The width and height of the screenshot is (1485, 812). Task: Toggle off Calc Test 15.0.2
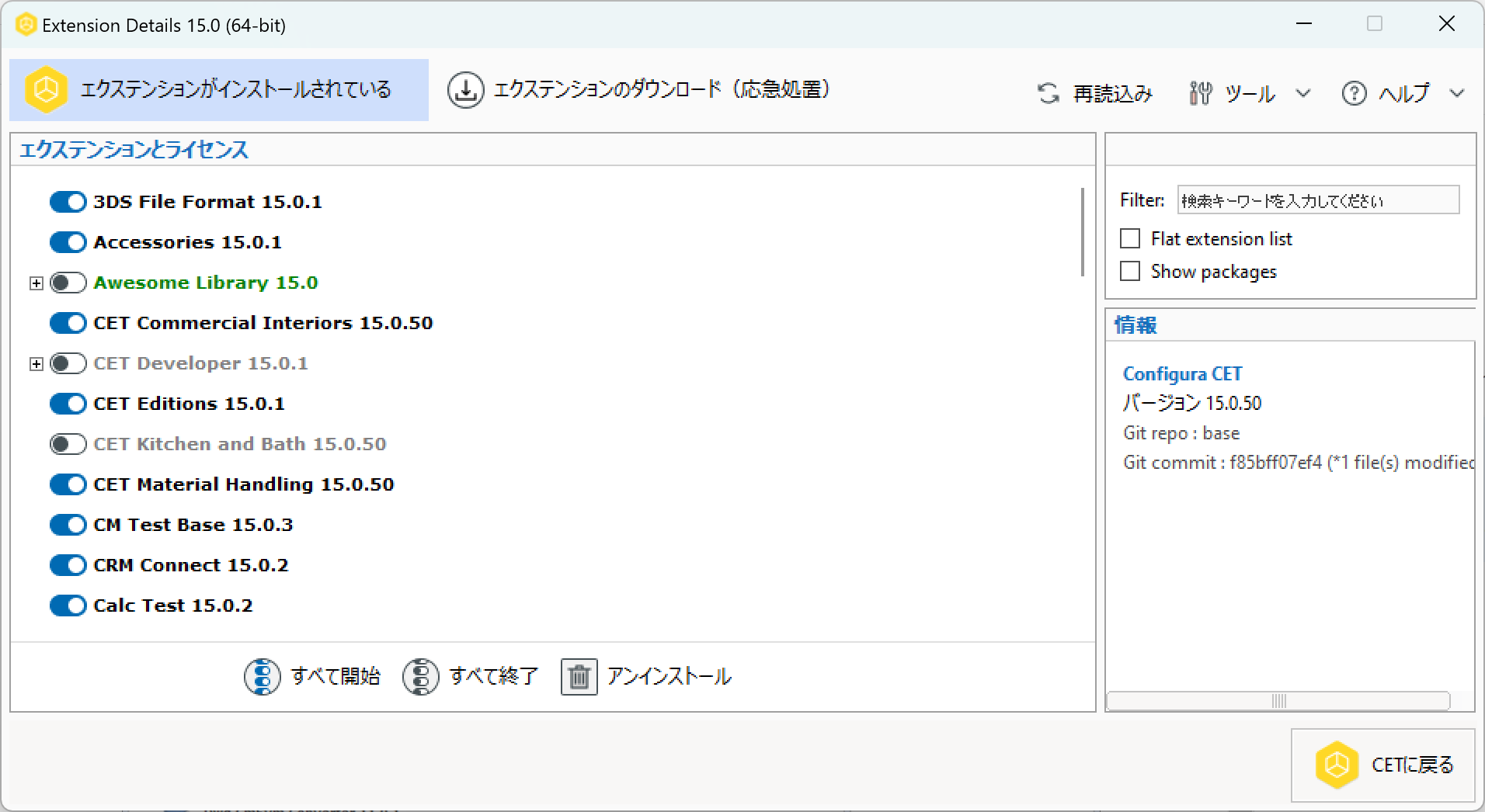(68, 606)
